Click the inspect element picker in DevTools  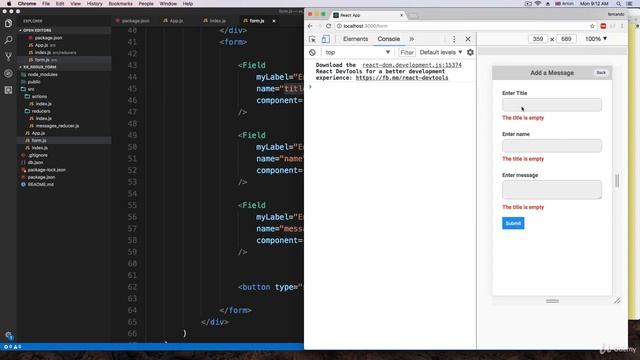click(x=312, y=39)
